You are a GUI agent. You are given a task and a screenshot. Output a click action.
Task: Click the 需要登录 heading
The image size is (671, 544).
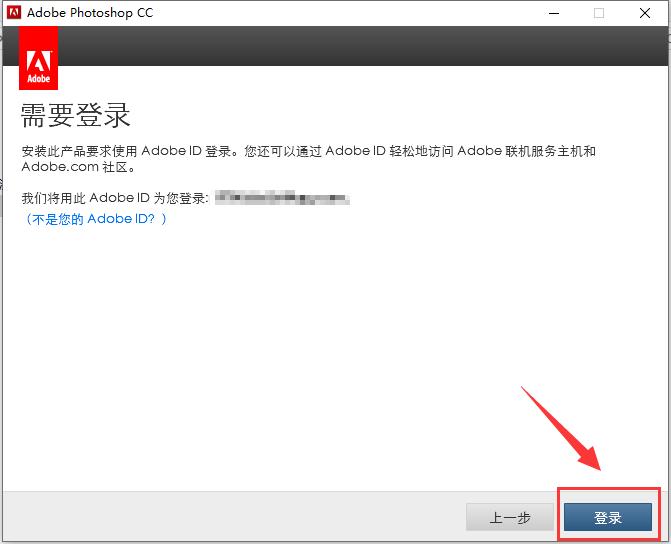(x=75, y=115)
